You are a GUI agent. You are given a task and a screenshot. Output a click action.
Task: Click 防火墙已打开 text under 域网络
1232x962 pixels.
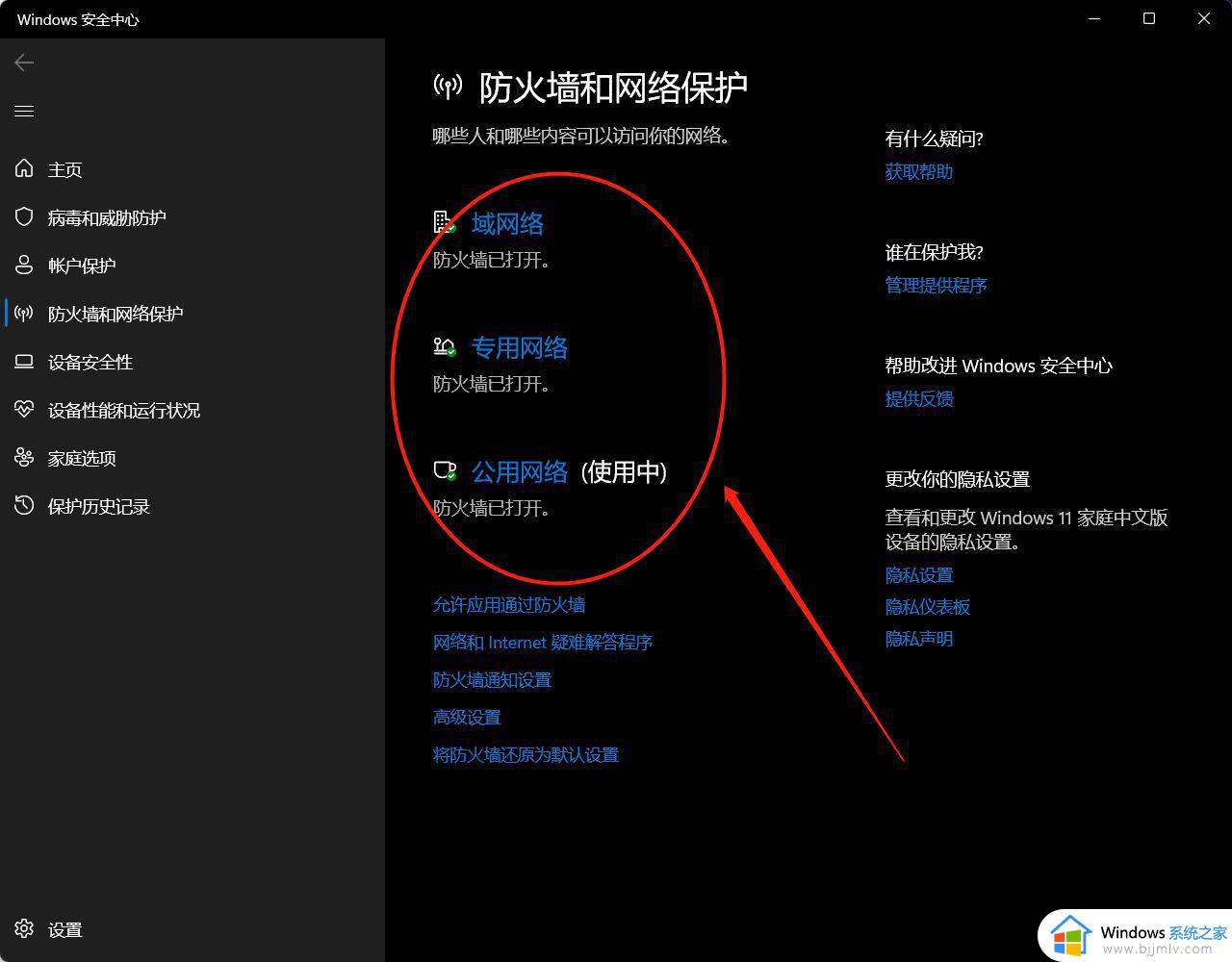pos(491,260)
